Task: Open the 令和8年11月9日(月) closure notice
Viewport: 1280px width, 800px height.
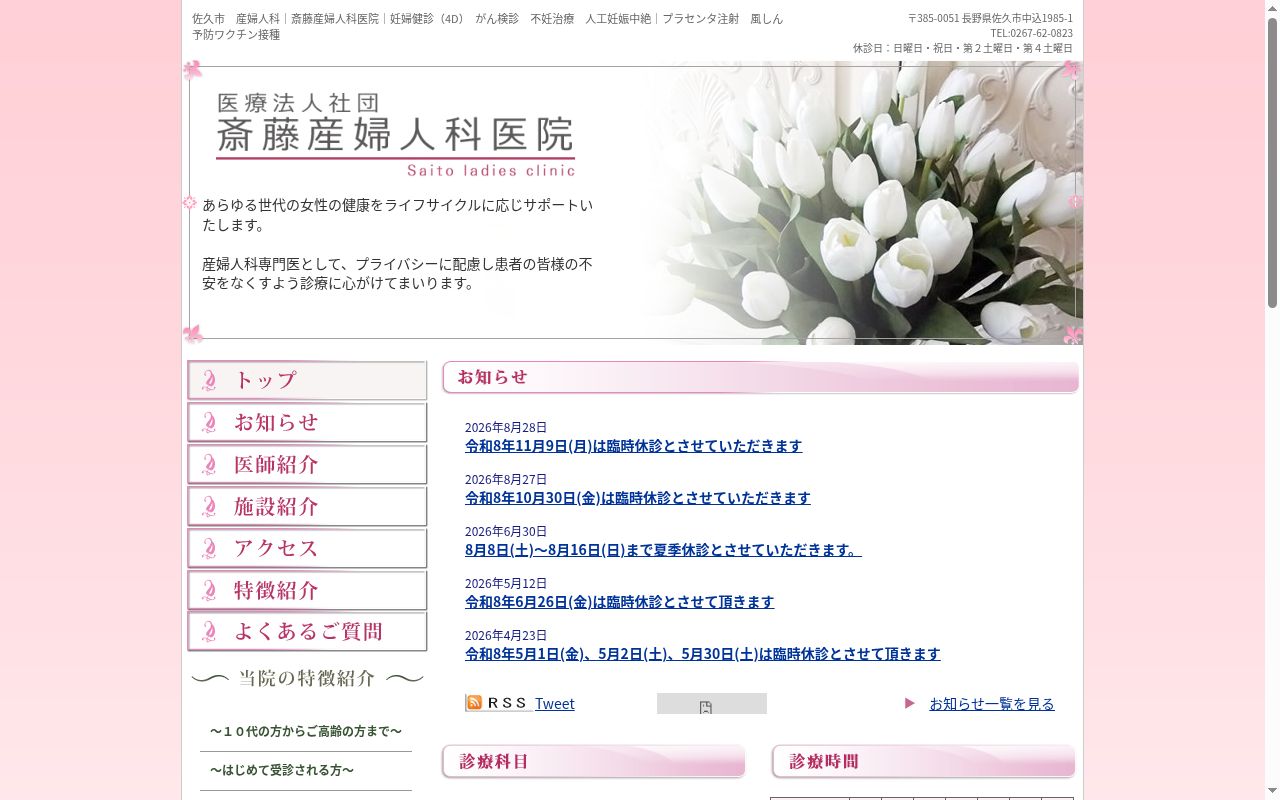Action: (x=633, y=446)
